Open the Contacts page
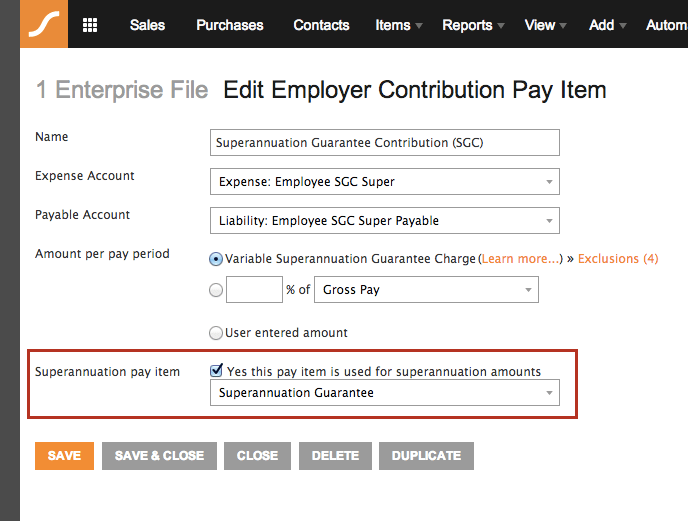Viewport: 688px width, 521px height. [321, 25]
